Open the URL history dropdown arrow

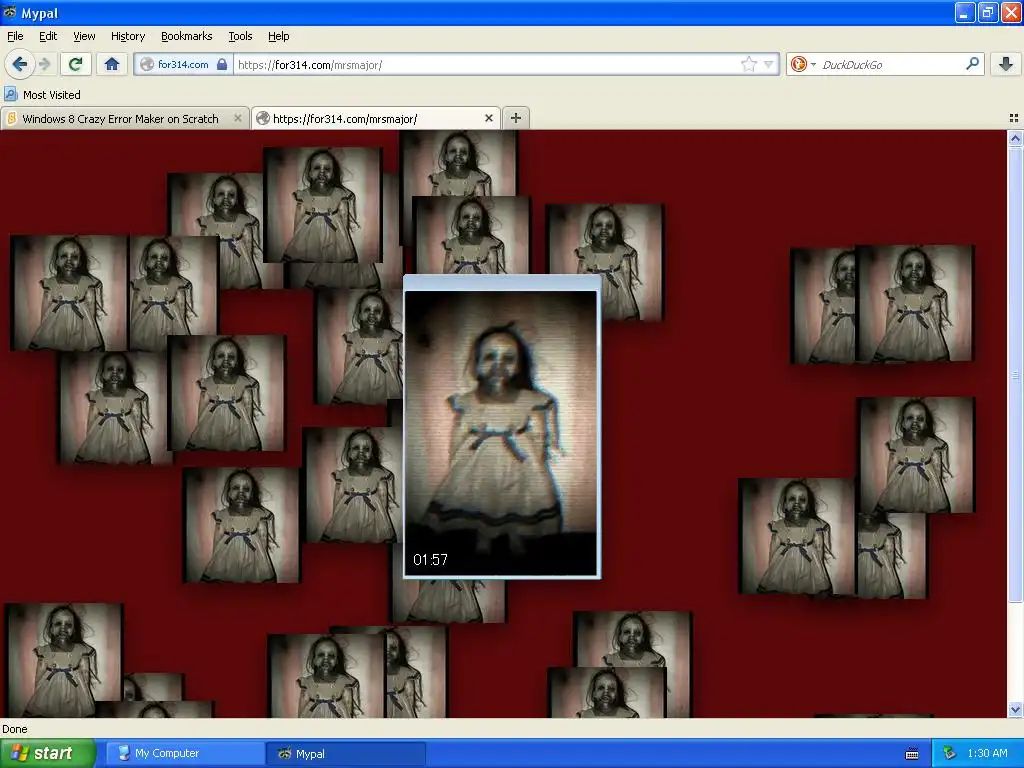pyautogui.click(x=769, y=64)
